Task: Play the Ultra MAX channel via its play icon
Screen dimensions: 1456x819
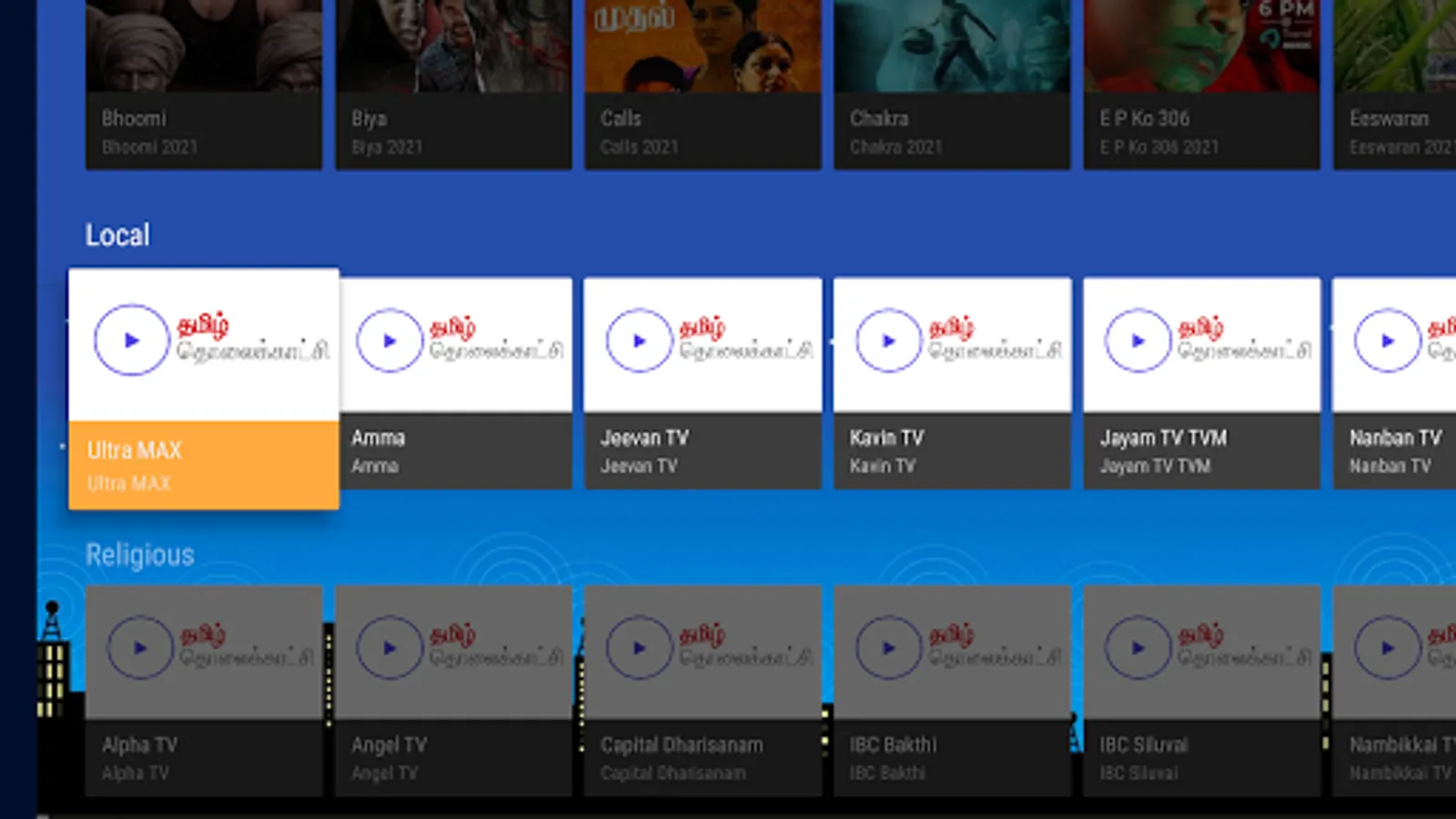Action: click(132, 340)
